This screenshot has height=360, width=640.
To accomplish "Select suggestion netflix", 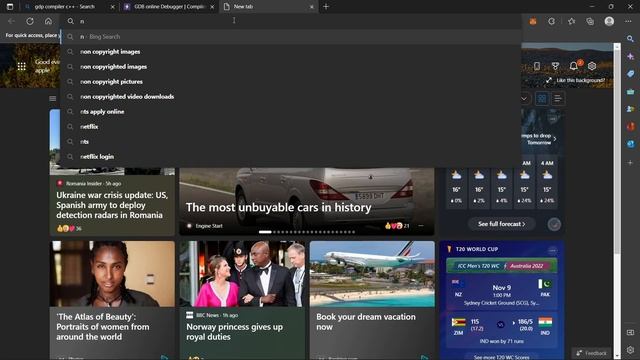I will tap(291, 127).
